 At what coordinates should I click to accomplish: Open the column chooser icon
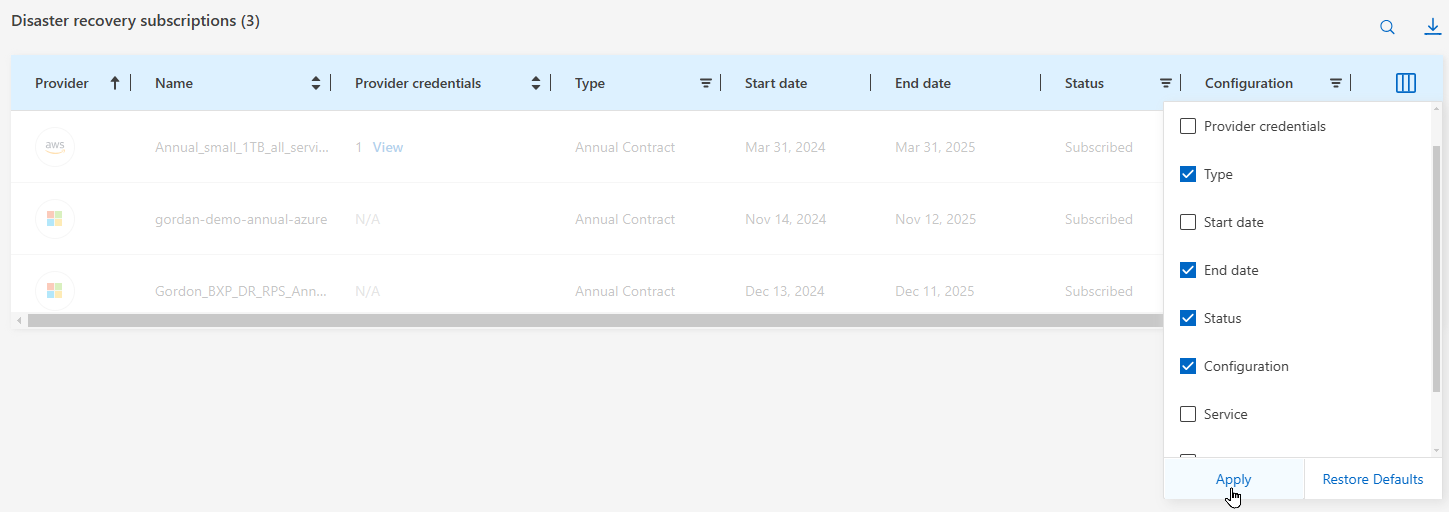(x=1405, y=83)
